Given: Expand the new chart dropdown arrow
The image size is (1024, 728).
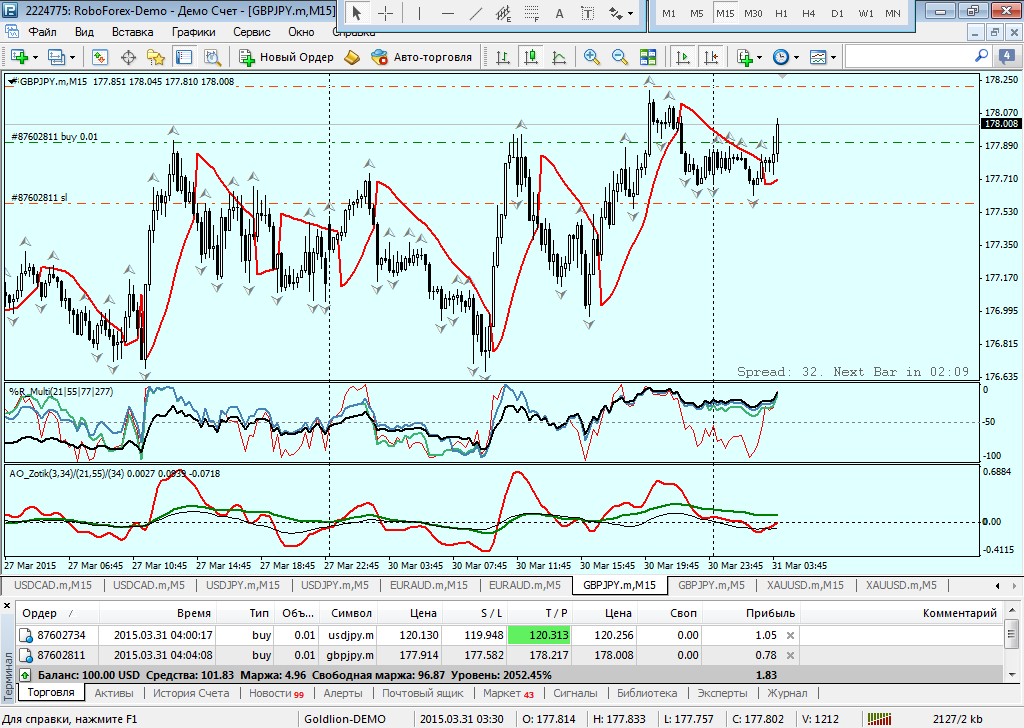Looking at the screenshot, I should coord(35,57).
